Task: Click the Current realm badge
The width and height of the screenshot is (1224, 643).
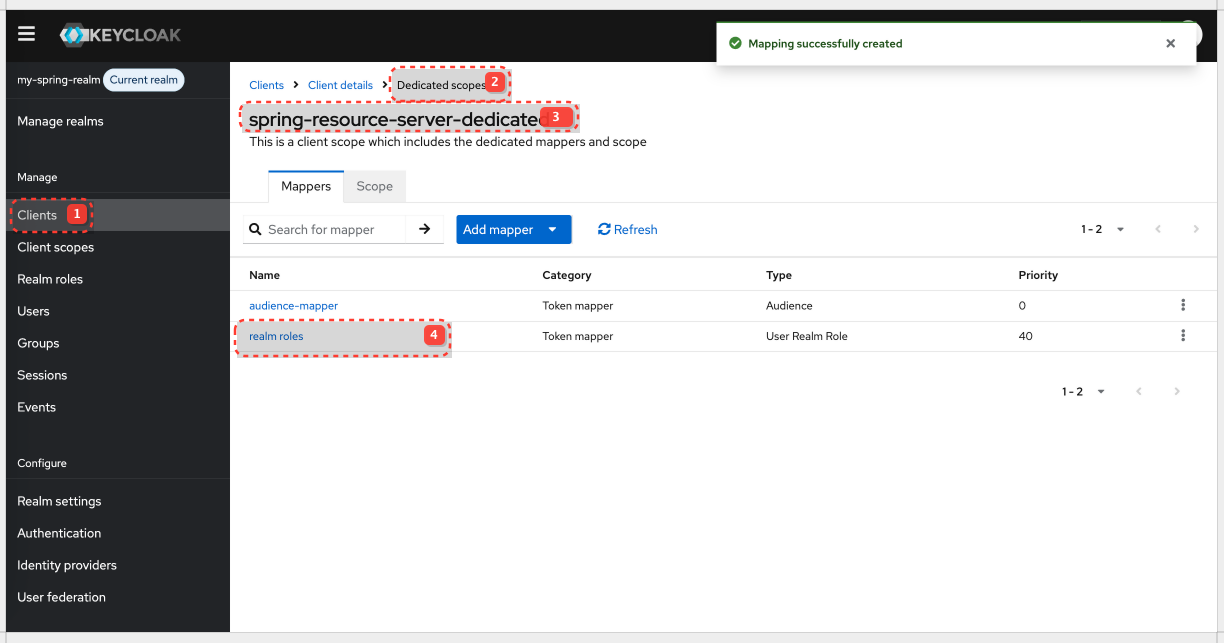Action: 143,80
